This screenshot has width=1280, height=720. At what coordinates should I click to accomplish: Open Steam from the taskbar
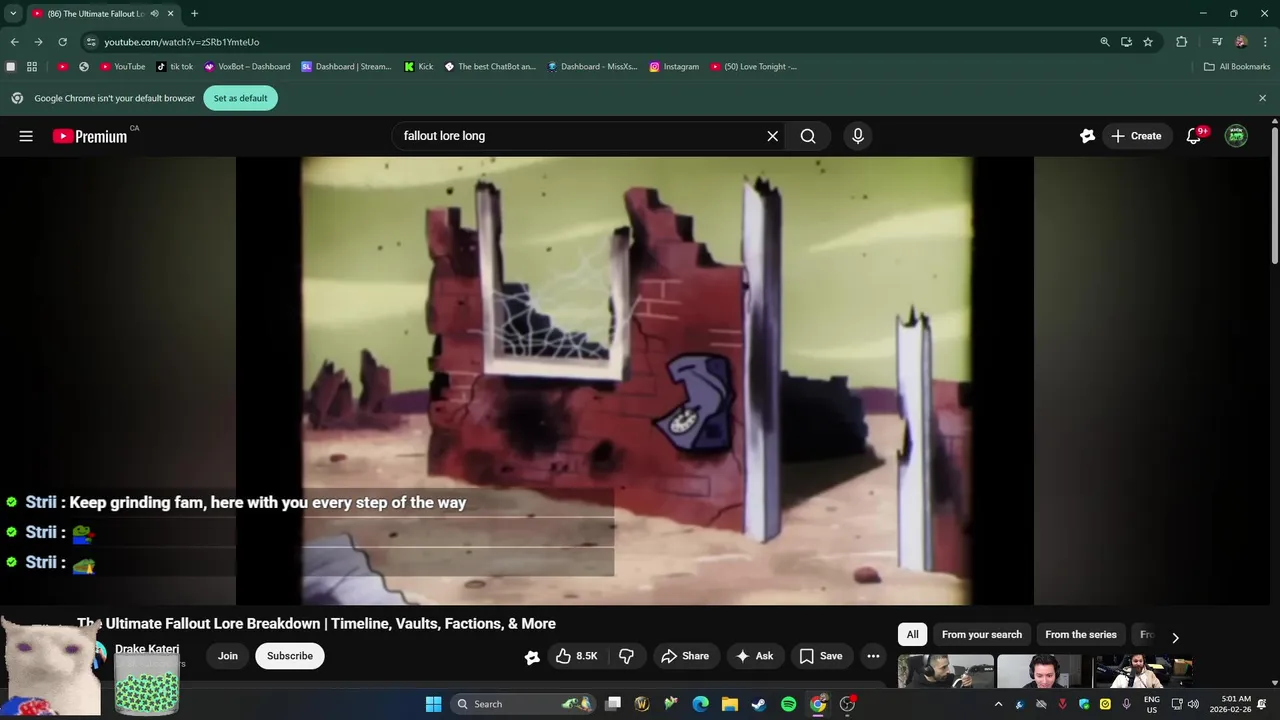(x=759, y=704)
